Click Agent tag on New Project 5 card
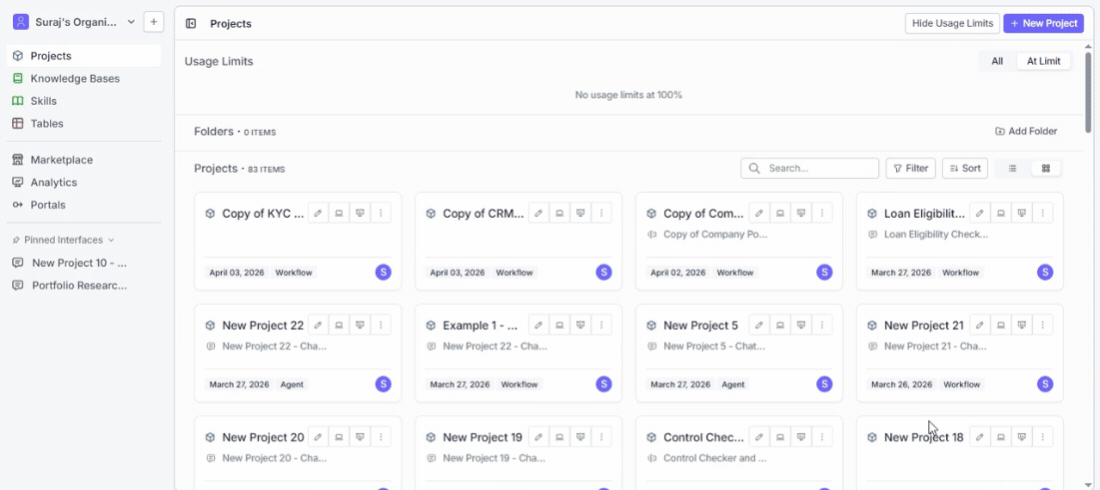The height and width of the screenshot is (490, 1100). point(733,385)
